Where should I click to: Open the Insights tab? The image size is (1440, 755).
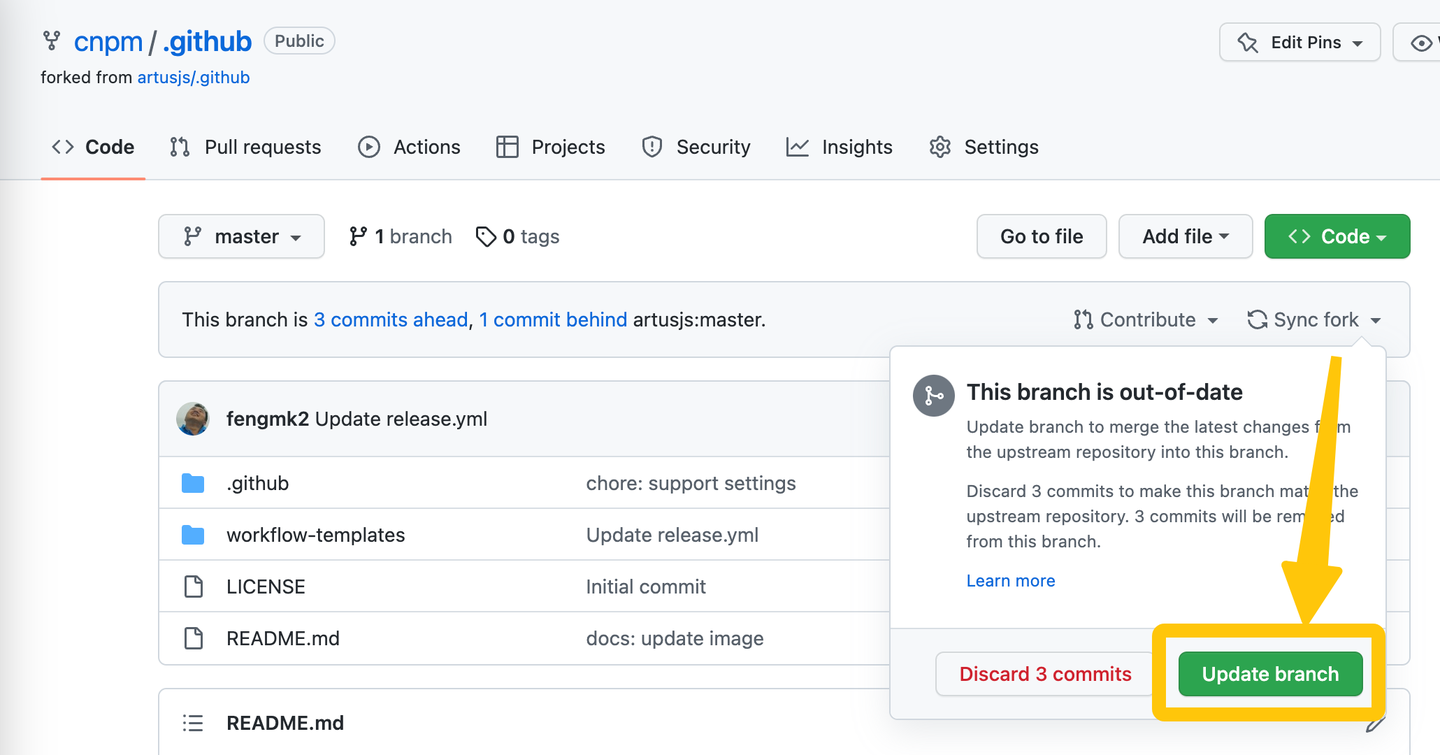click(840, 147)
